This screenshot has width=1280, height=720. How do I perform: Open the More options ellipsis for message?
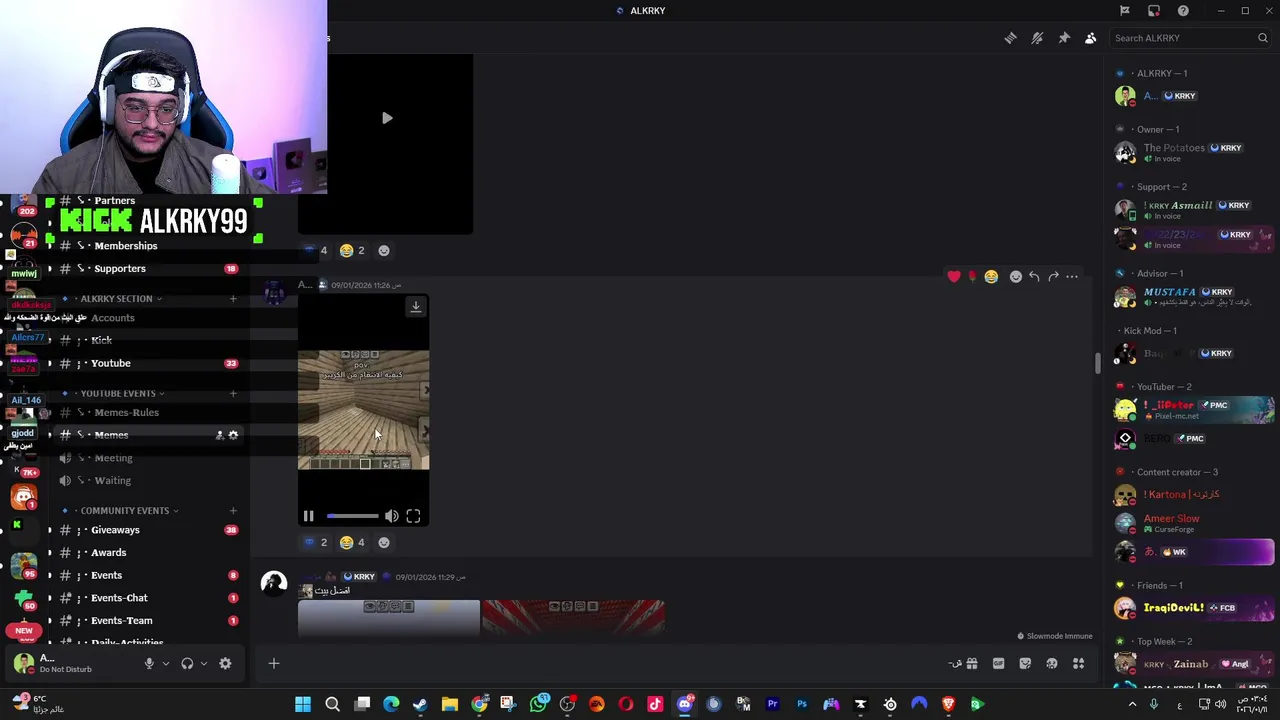1072,276
